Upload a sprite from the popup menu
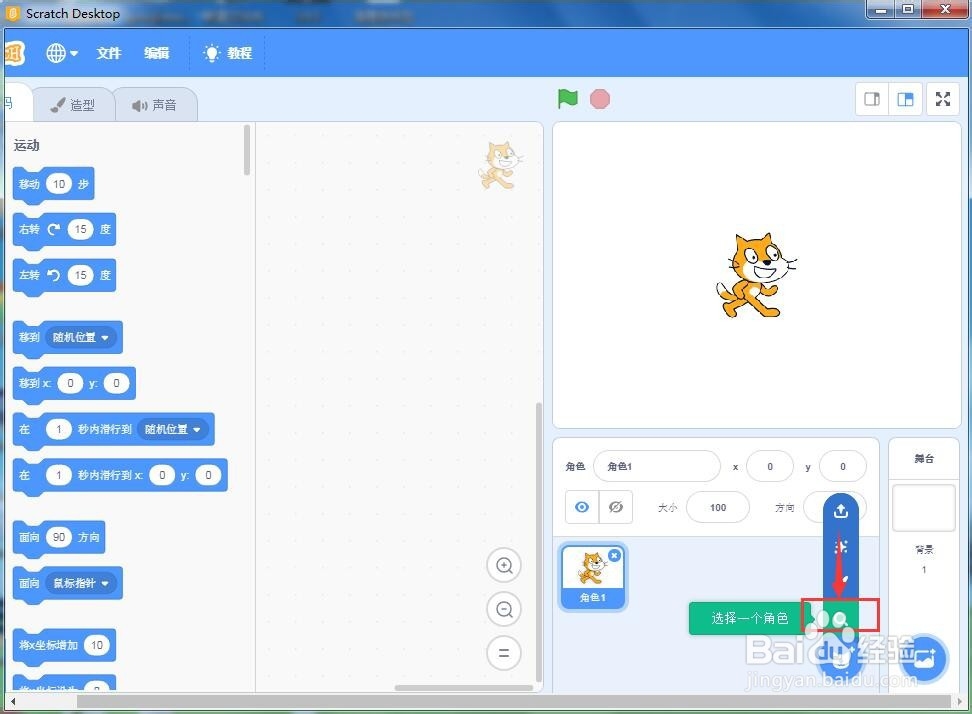Screen dimensions: 972x714 (841, 511)
